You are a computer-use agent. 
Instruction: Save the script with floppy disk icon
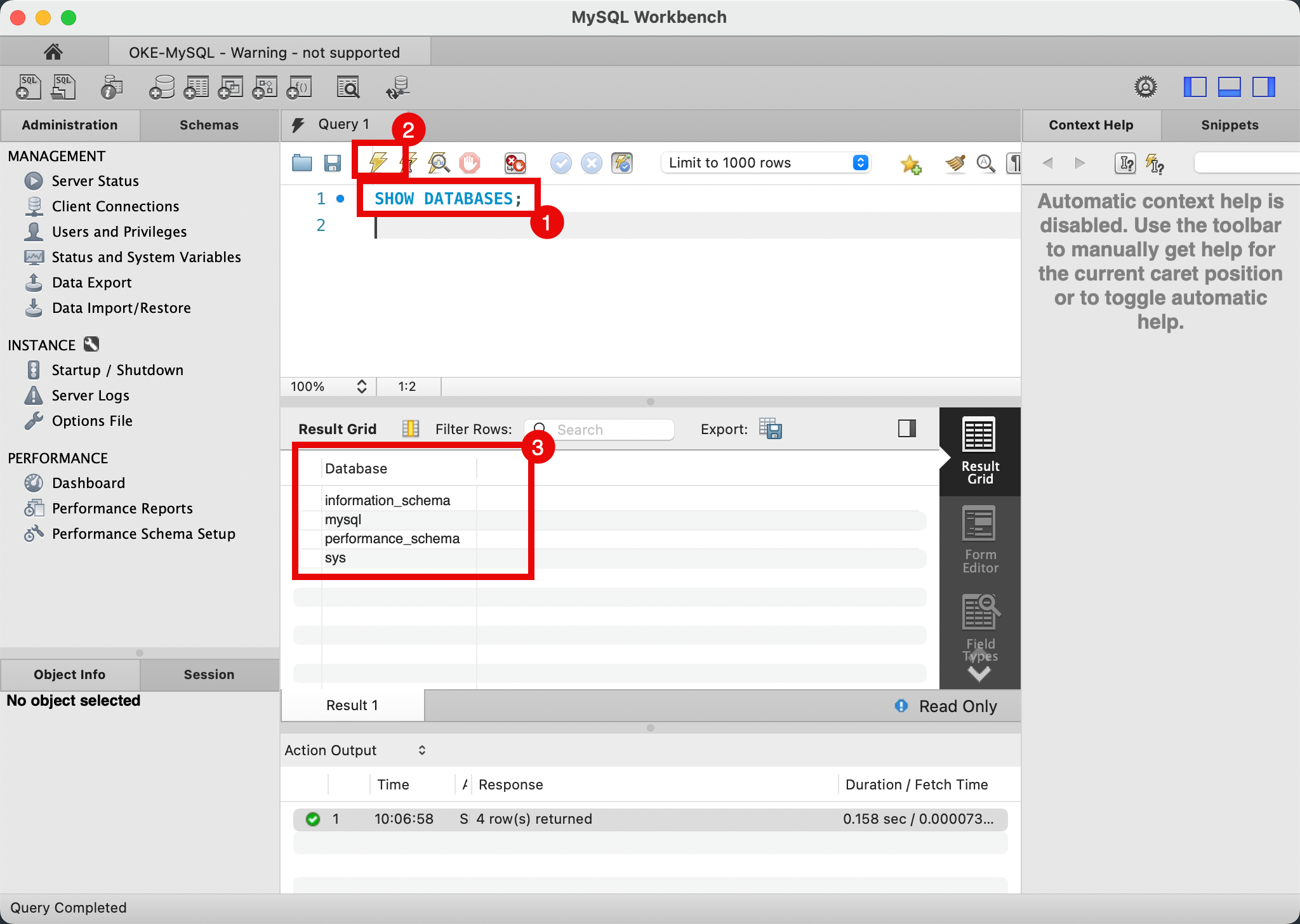(x=333, y=163)
